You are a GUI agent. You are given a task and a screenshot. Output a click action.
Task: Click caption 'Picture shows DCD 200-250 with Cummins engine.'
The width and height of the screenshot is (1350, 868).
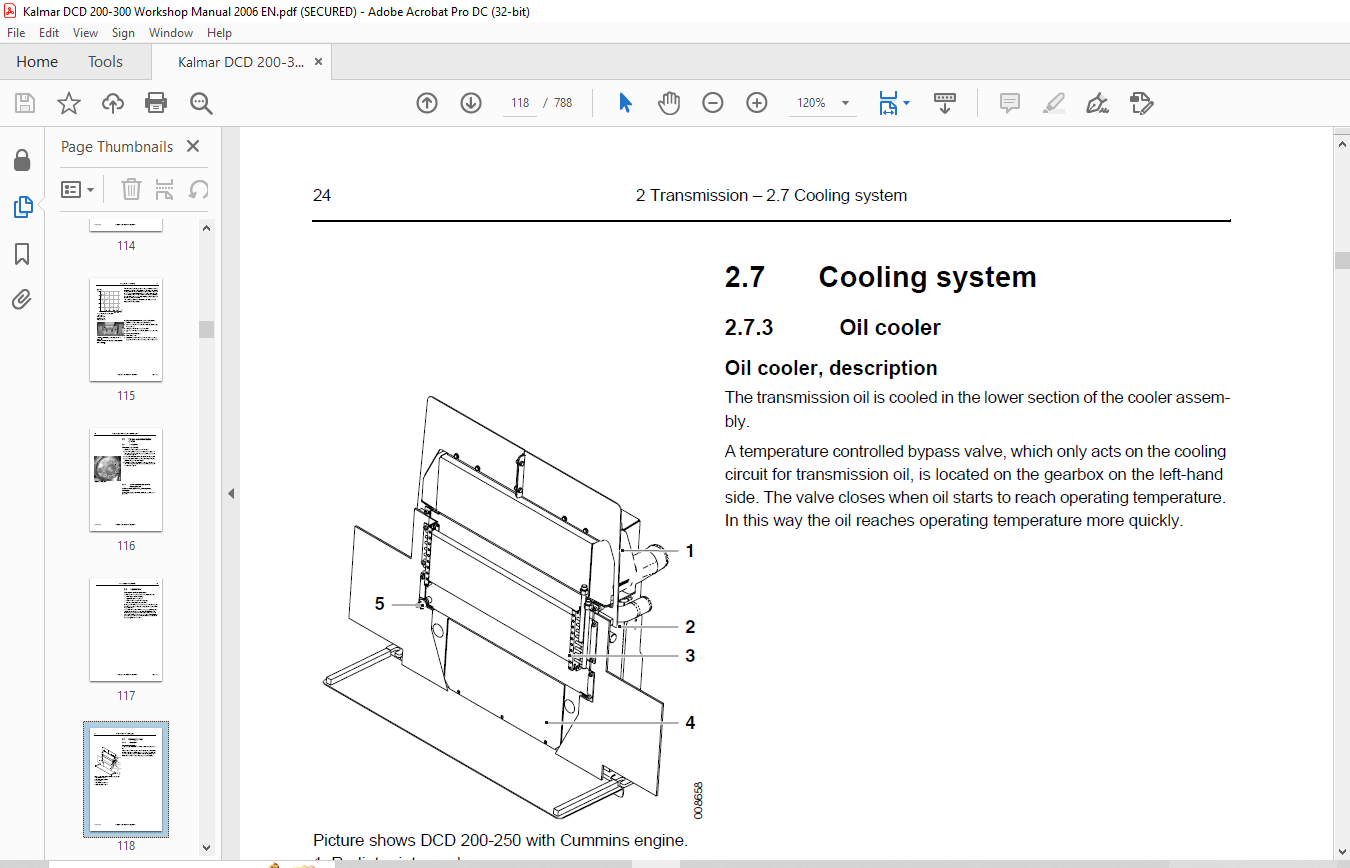pos(500,840)
